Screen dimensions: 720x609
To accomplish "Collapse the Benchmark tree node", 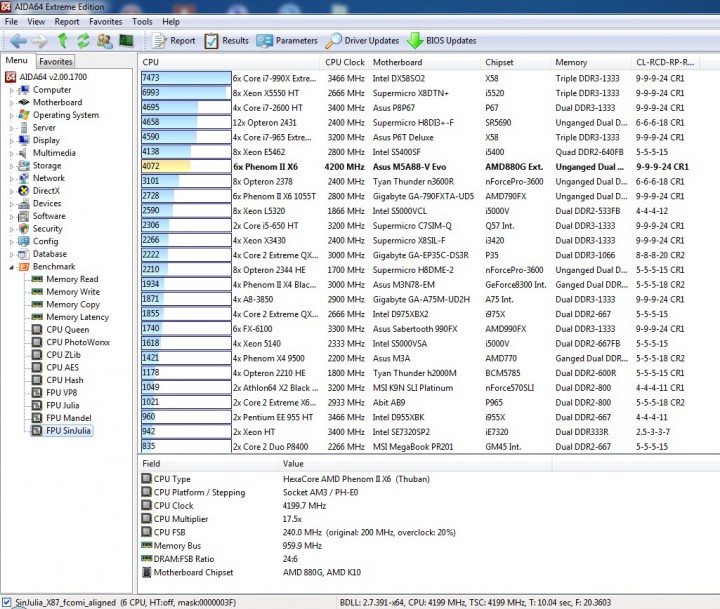I will click(x=11, y=267).
